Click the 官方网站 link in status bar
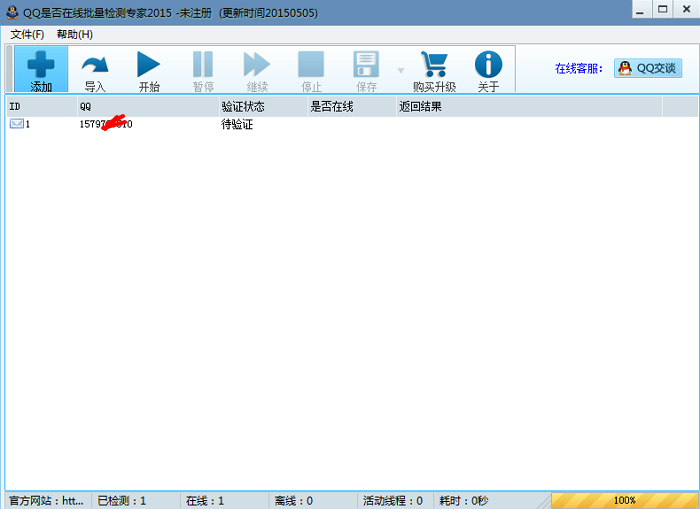Viewport: 700px width, 509px height. click(x=46, y=501)
